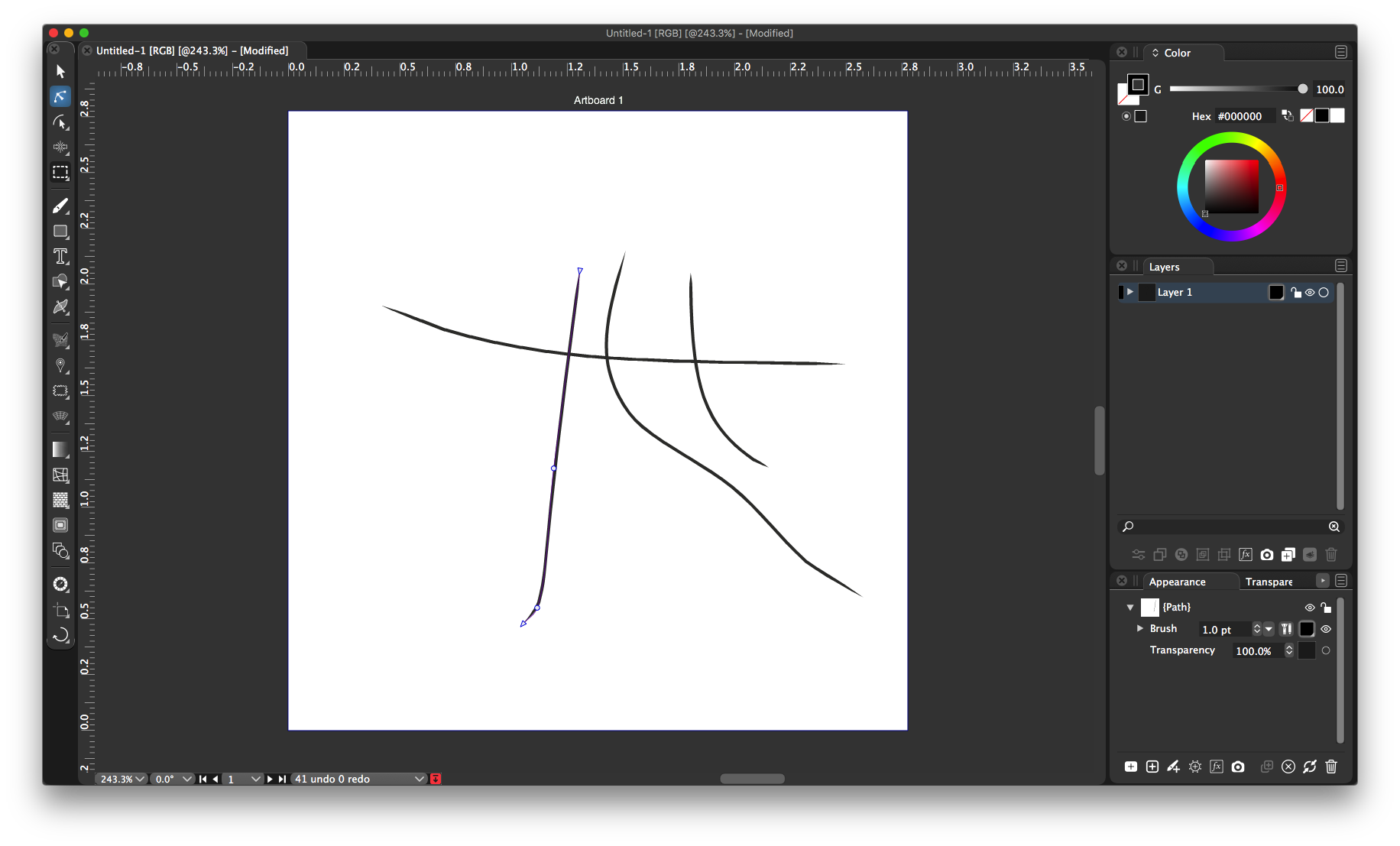Select the arrow Selection tool
The height and width of the screenshot is (846, 1400).
pyautogui.click(x=60, y=72)
